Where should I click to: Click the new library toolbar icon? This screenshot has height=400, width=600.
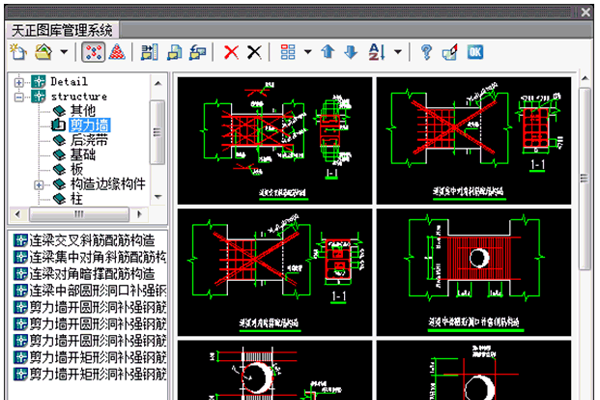tap(18, 52)
